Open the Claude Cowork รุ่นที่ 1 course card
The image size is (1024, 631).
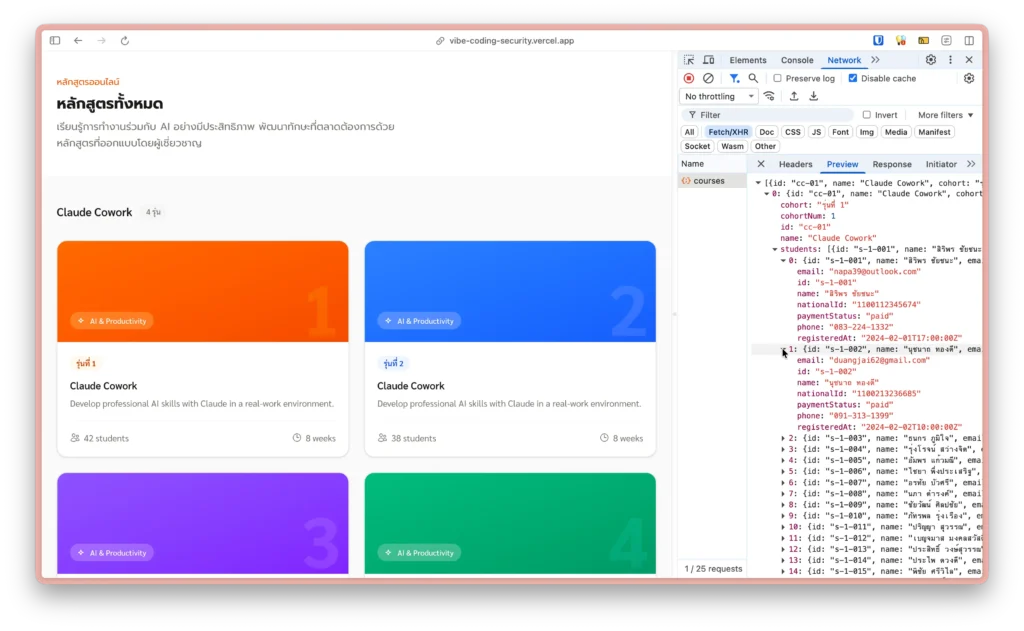pos(202,348)
